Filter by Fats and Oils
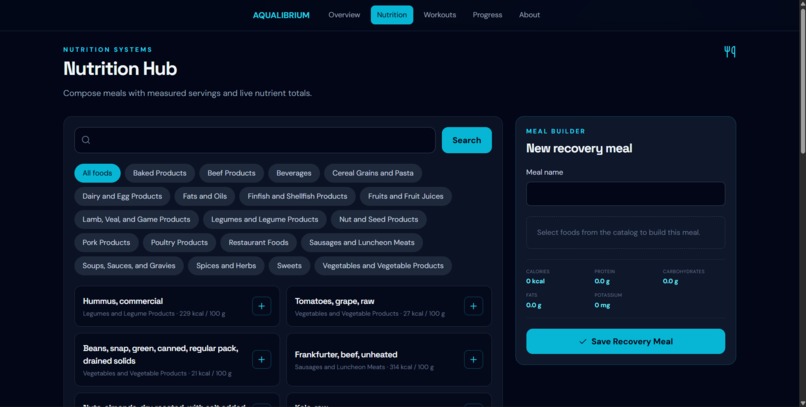Viewport: 806px width, 407px height. [205, 196]
